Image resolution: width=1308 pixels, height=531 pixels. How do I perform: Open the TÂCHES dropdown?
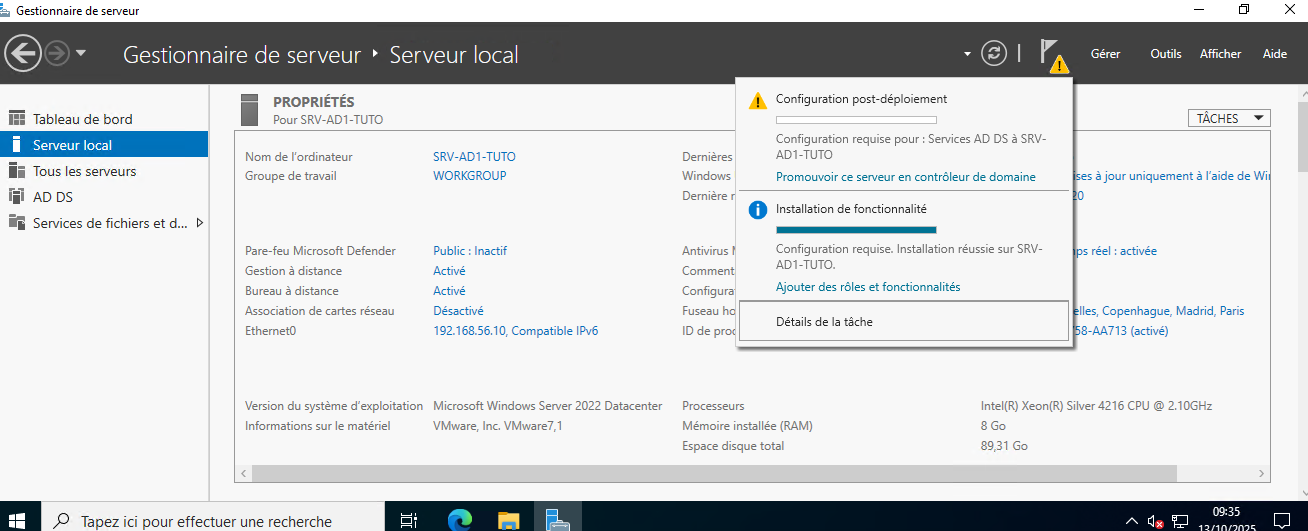coord(1229,118)
